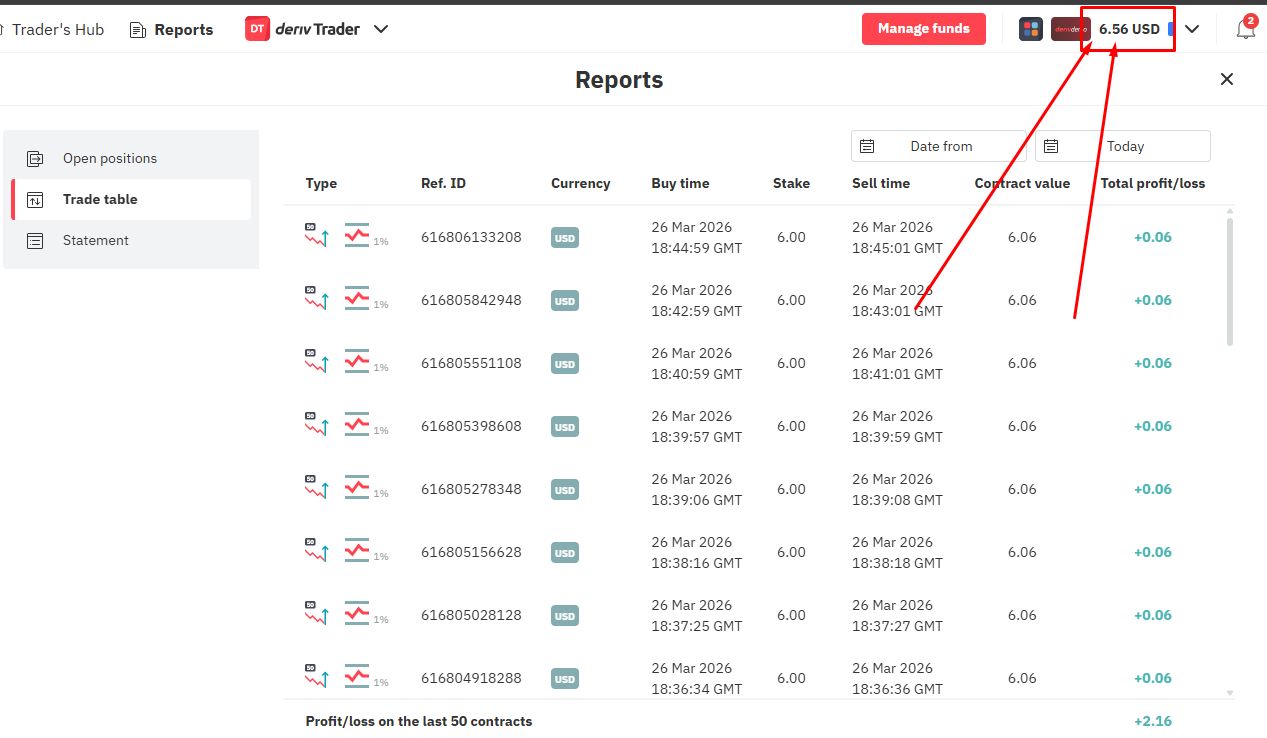Select the Trade table tab
This screenshot has height=738, width=1267.
click(100, 199)
